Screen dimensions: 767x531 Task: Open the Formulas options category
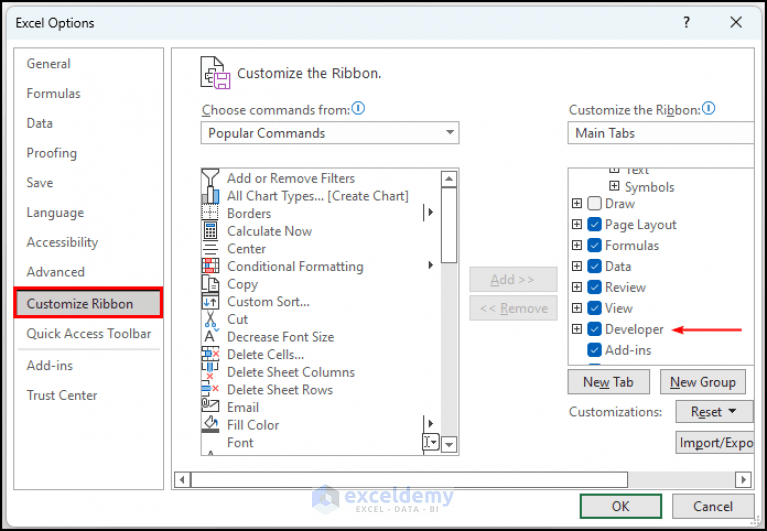(x=53, y=93)
